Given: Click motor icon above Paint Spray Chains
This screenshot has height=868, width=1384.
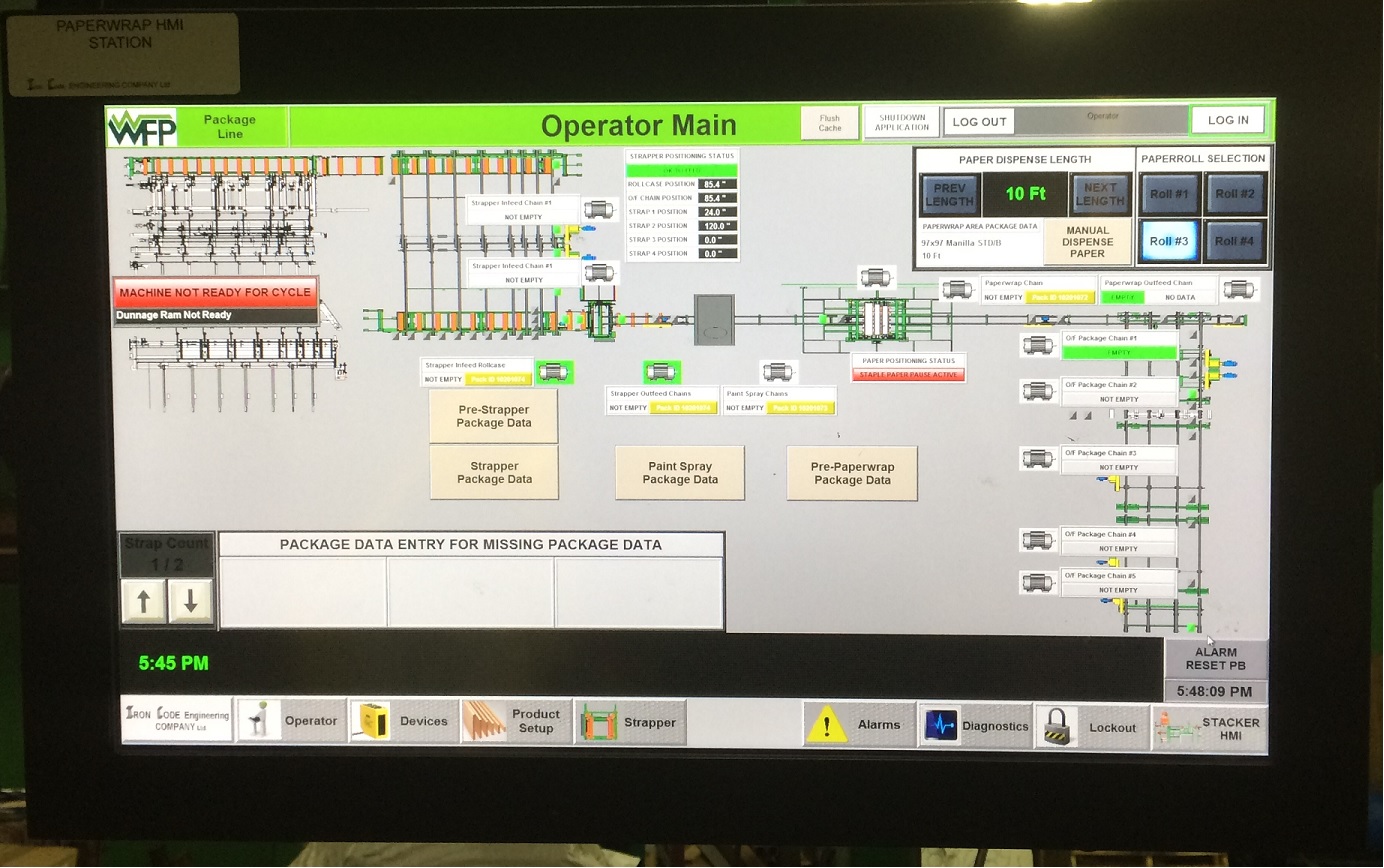Looking at the screenshot, I should [776, 372].
